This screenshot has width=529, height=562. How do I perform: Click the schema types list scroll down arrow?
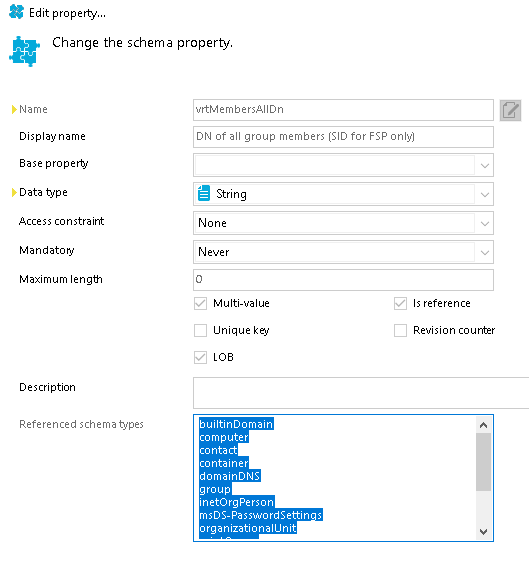(x=483, y=531)
